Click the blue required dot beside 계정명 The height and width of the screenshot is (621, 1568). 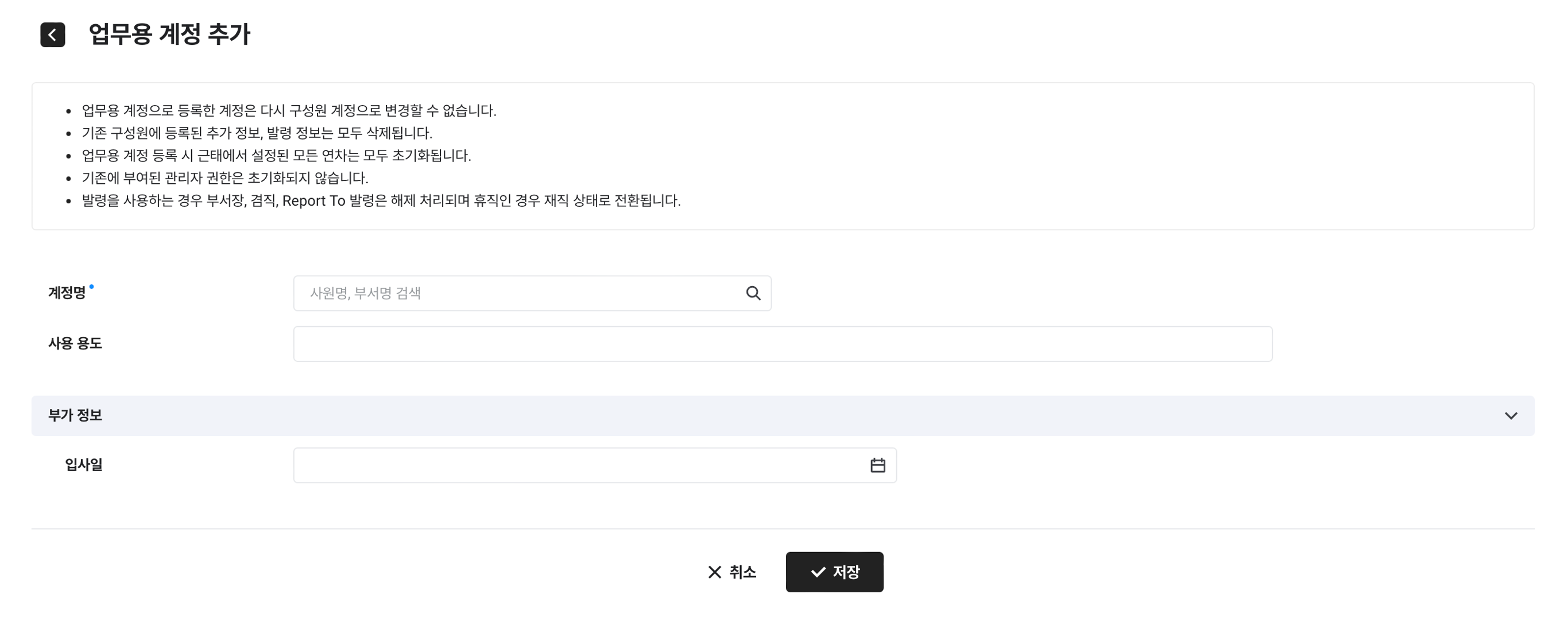point(91,286)
